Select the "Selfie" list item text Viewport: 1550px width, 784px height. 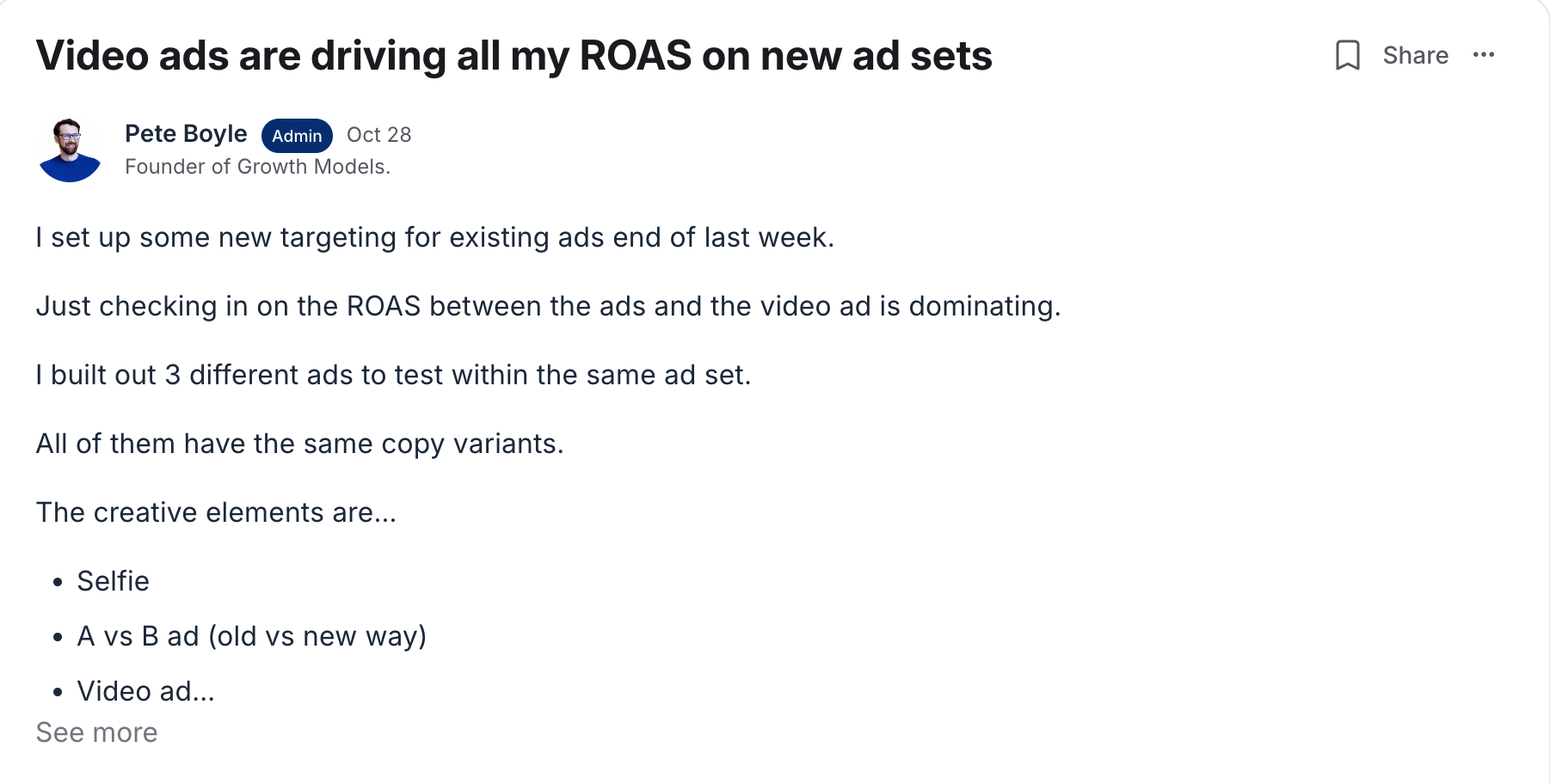[113, 581]
